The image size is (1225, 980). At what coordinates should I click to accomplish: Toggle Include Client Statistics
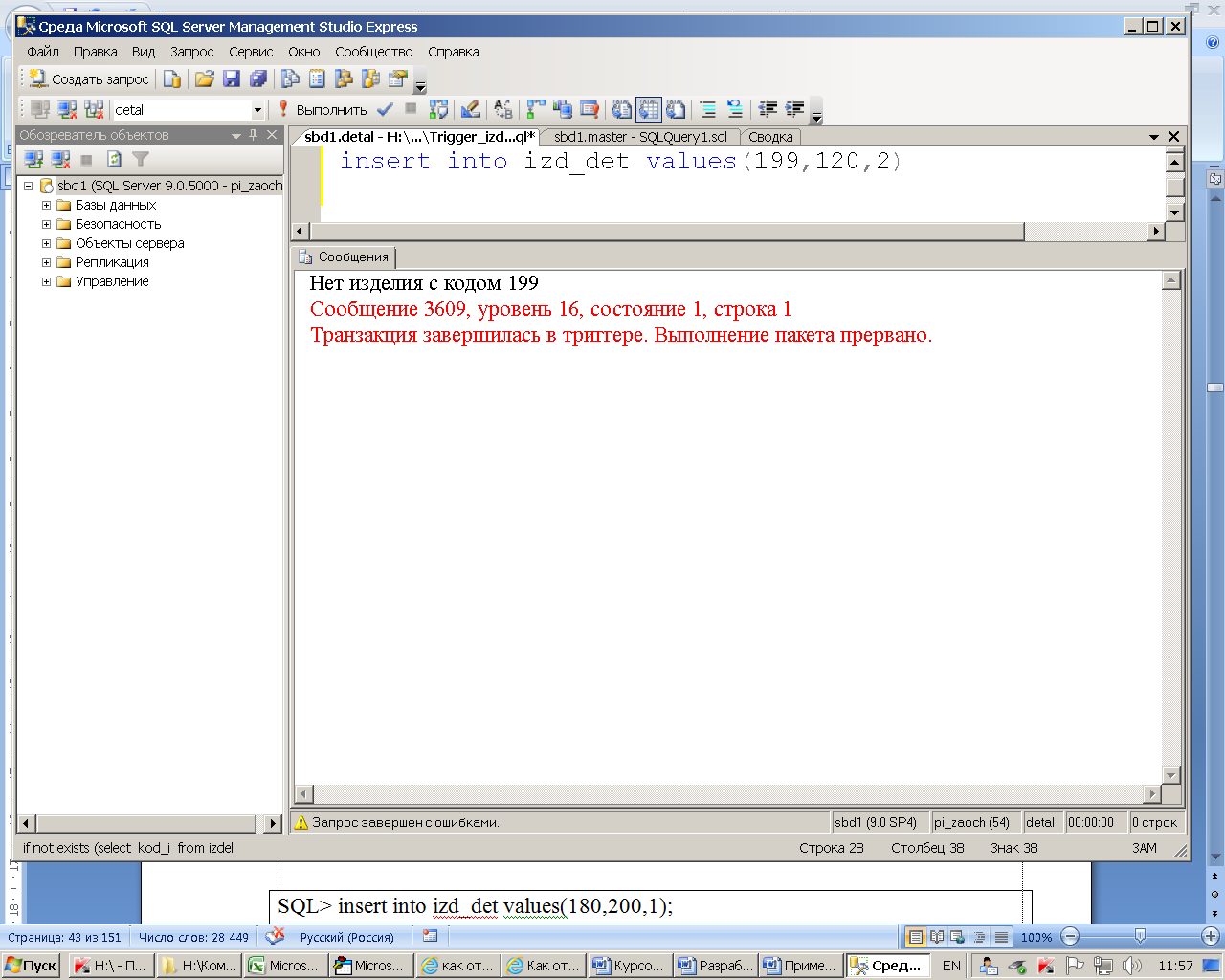tap(563, 110)
